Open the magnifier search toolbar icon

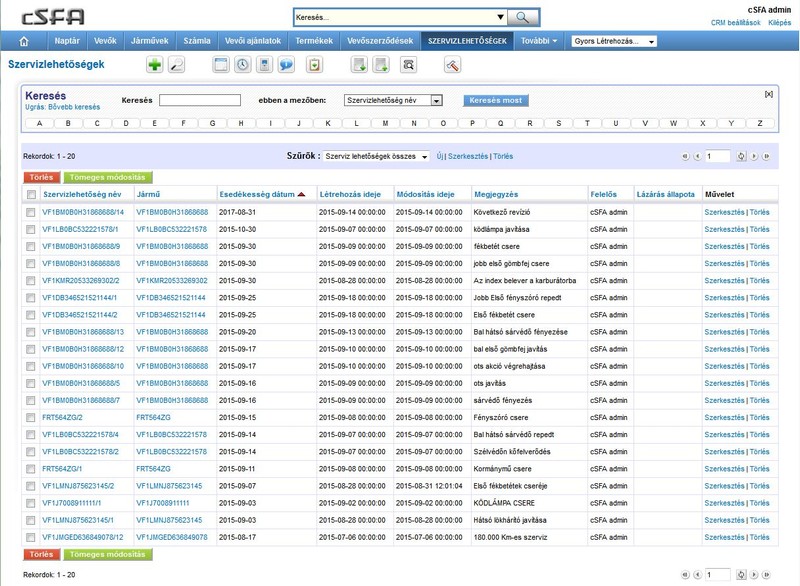point(177,65)
